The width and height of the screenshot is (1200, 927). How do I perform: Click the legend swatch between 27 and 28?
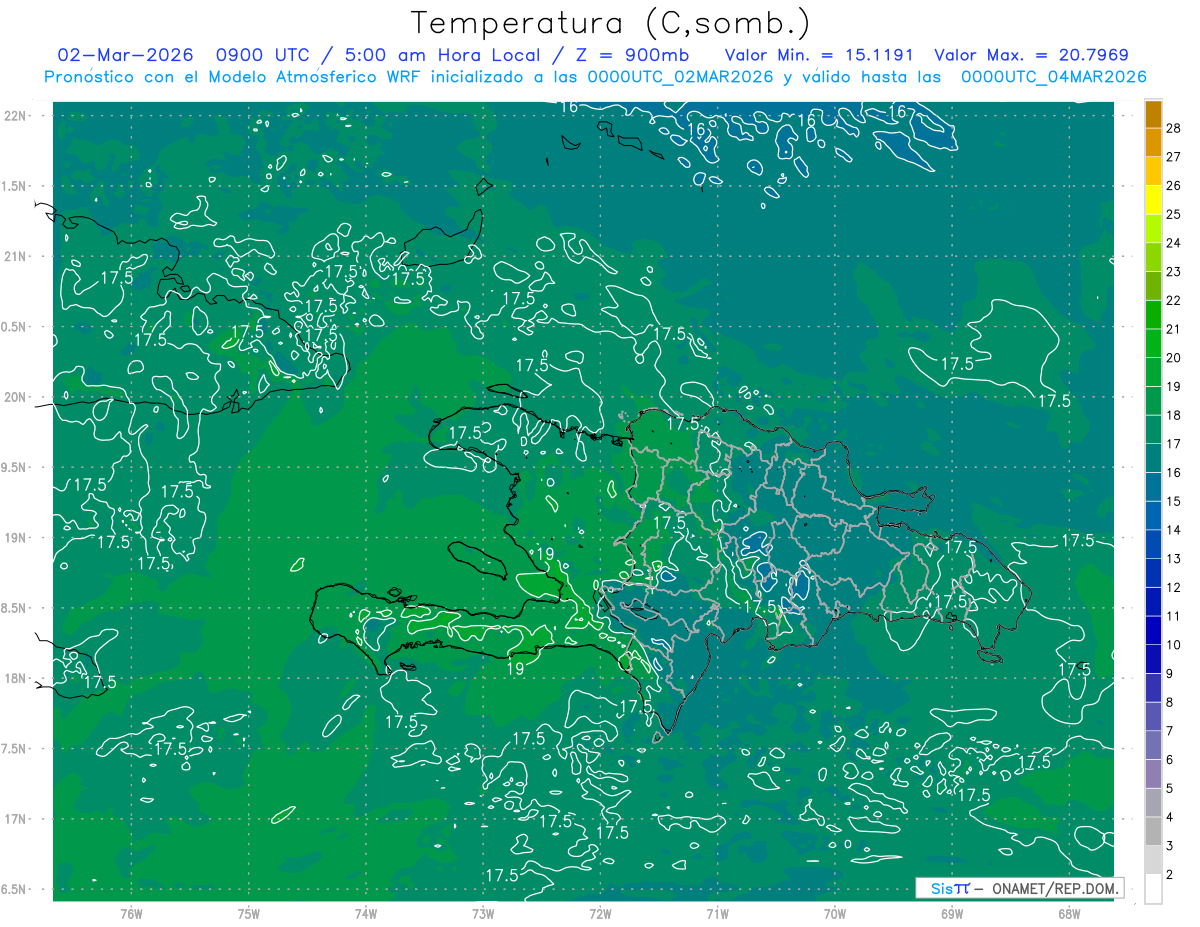tap(1154, 142)
